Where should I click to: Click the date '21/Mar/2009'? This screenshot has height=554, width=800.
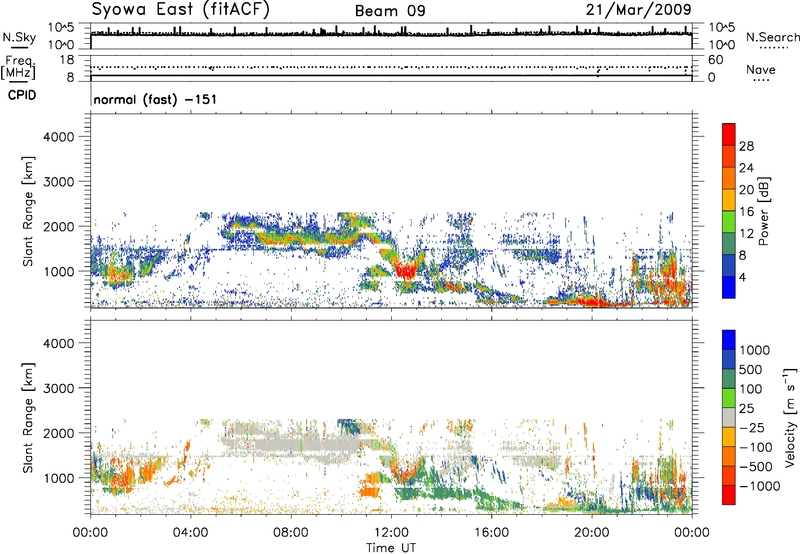tap(638, 9)
